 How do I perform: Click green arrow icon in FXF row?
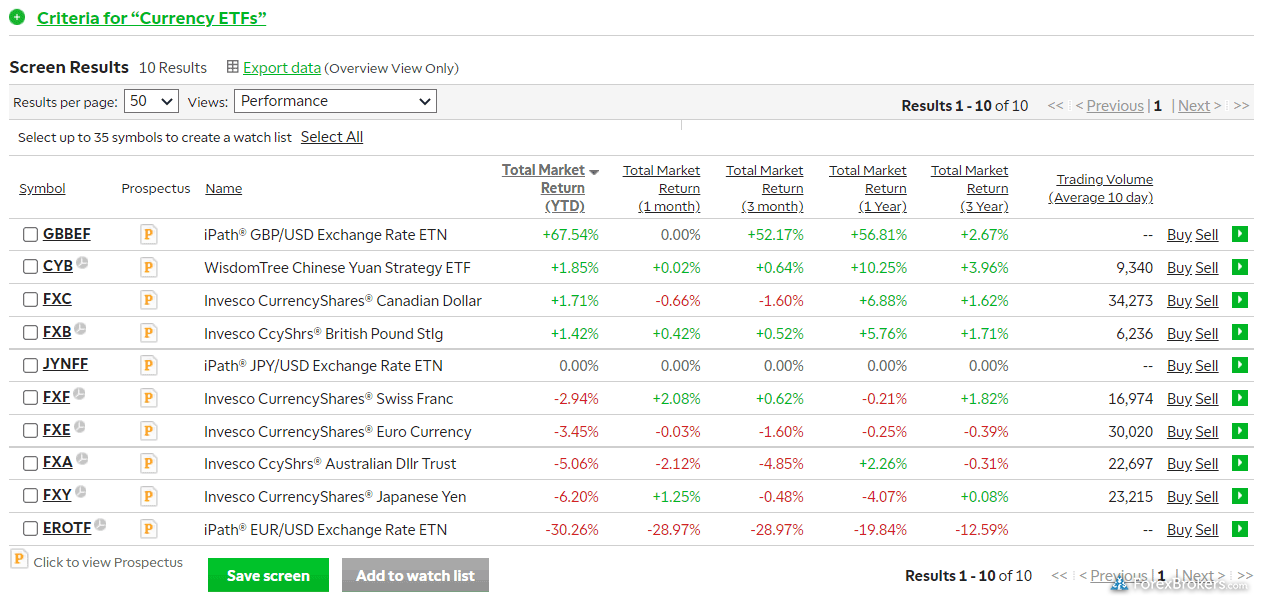tap(1240, 398)
